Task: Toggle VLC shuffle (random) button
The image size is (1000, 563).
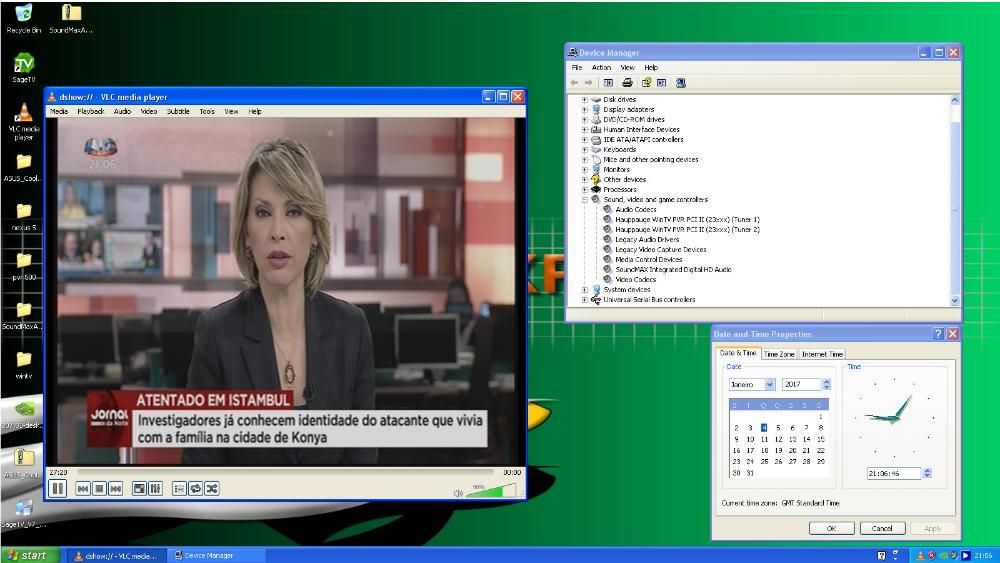Action: 212,488
